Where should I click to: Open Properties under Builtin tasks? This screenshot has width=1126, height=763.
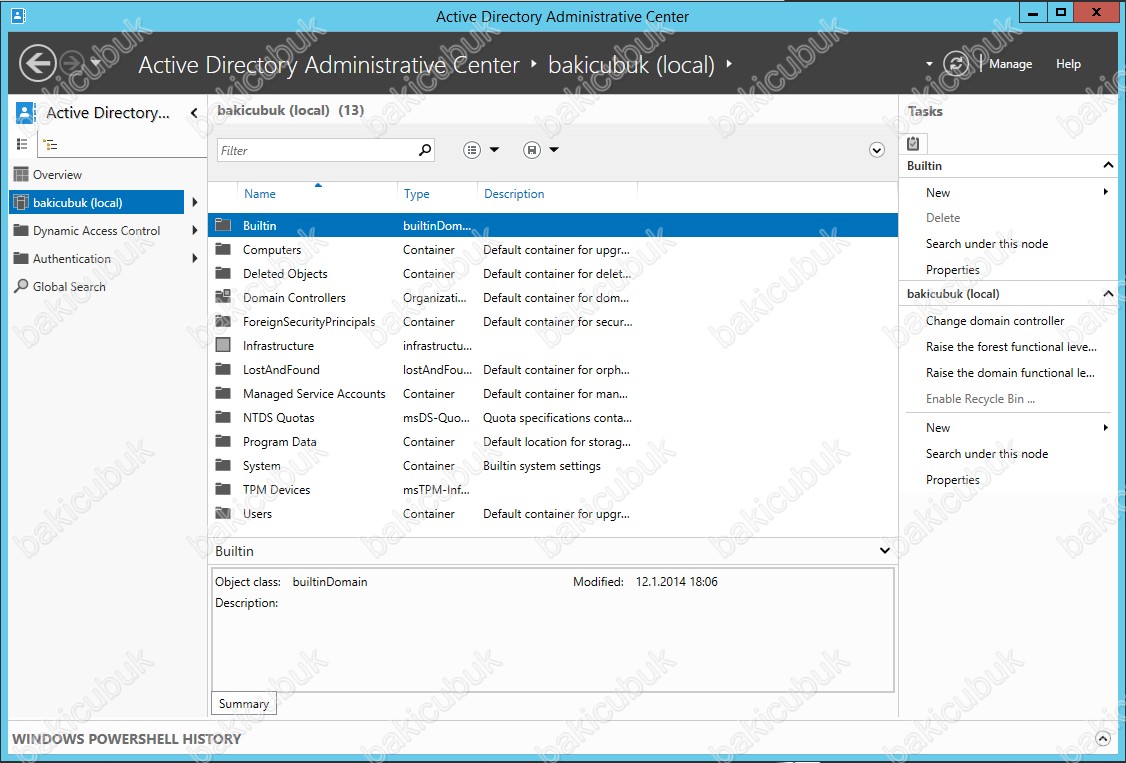[952, 270]
